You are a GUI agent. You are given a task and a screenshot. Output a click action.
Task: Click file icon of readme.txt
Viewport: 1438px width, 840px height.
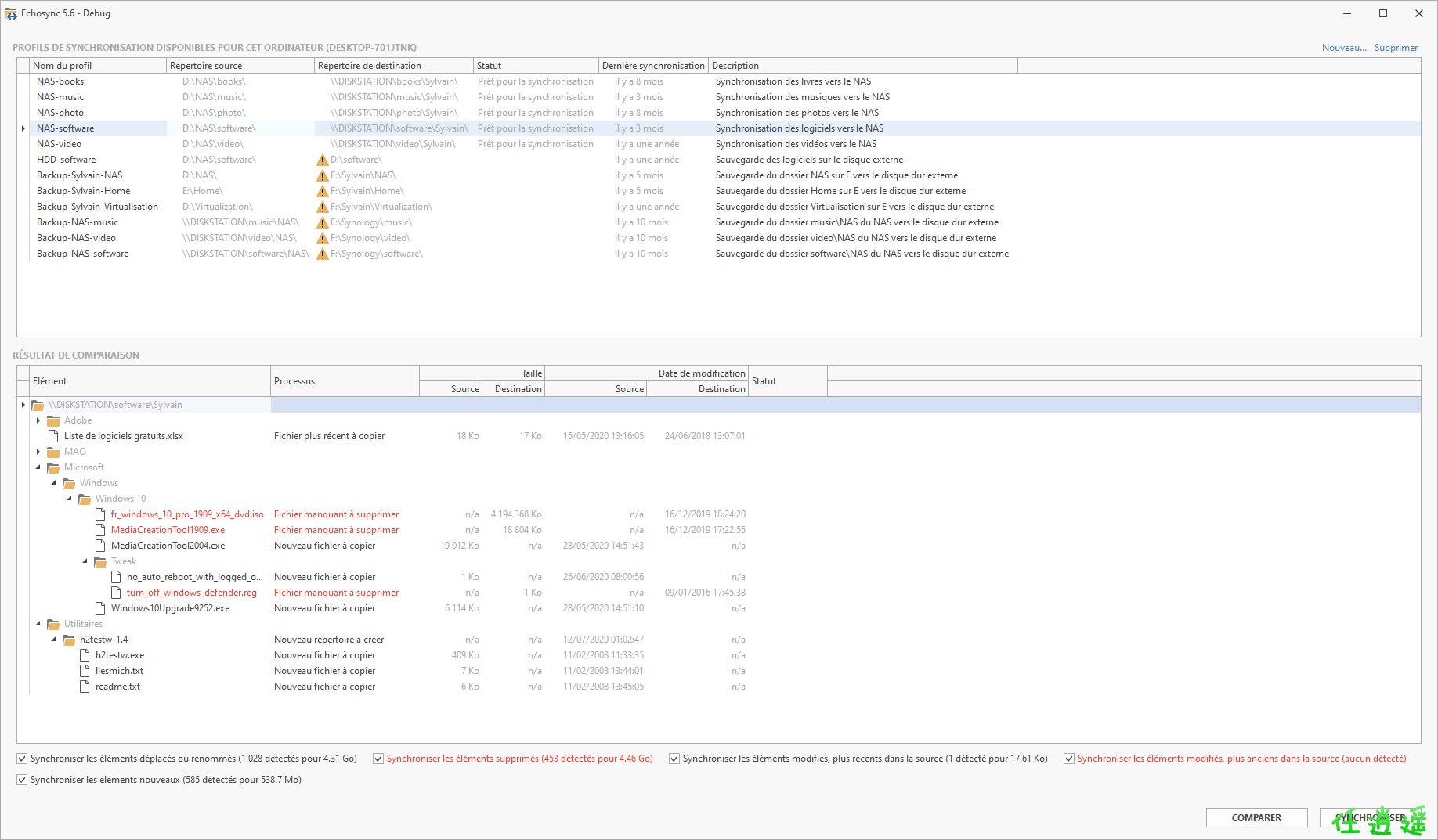point(85,687)
